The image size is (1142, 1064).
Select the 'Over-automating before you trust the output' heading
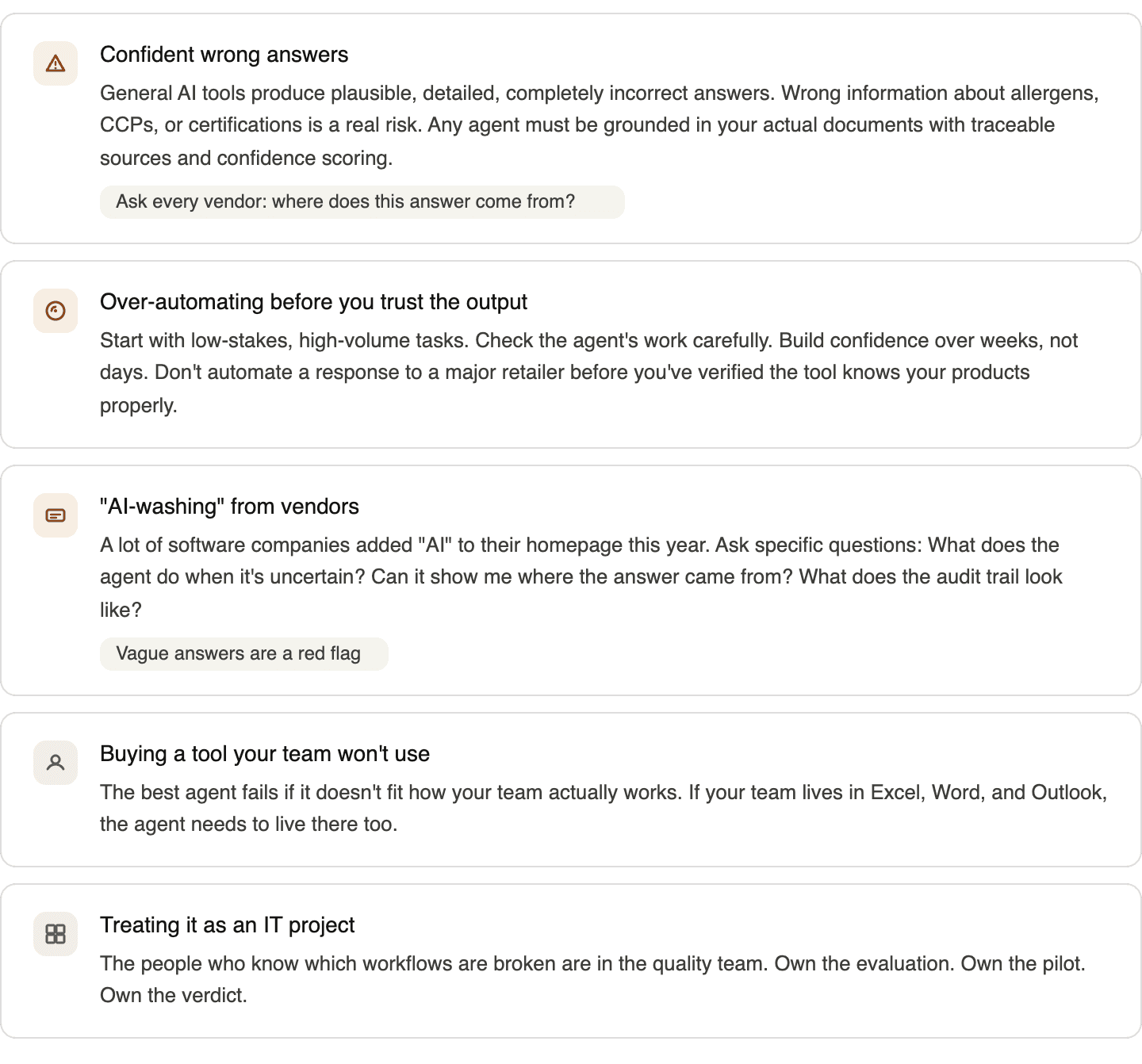tap(313, 302)
